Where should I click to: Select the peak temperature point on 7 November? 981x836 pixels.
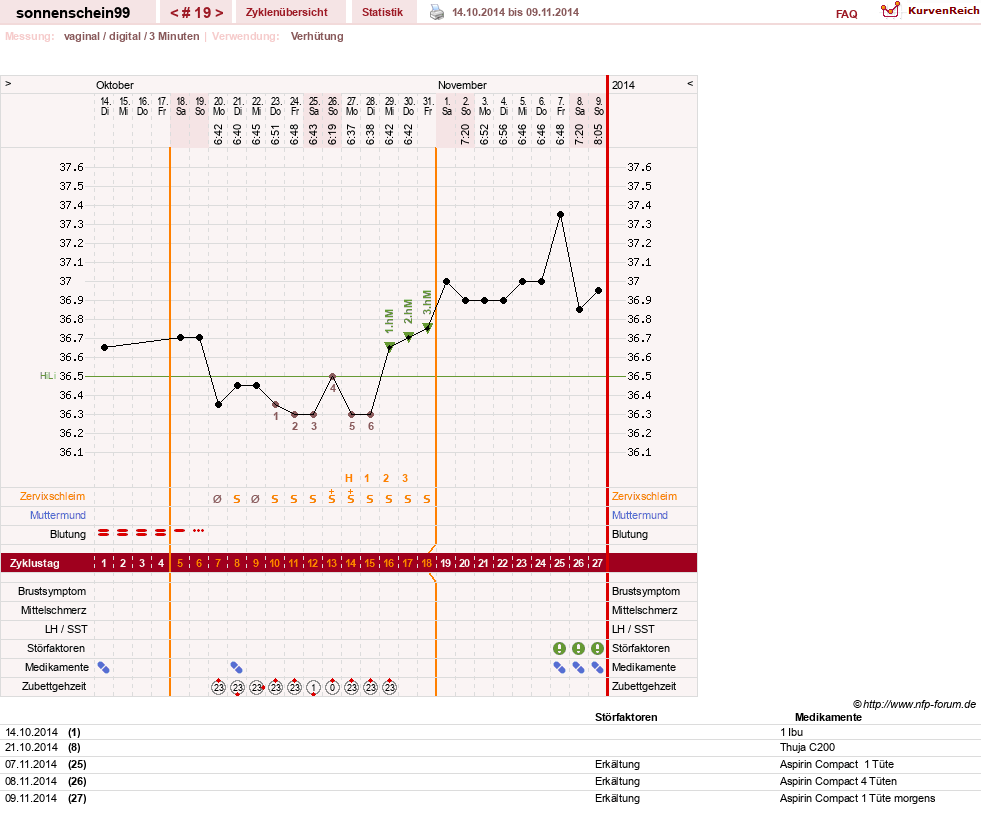[x=561, y=215]
